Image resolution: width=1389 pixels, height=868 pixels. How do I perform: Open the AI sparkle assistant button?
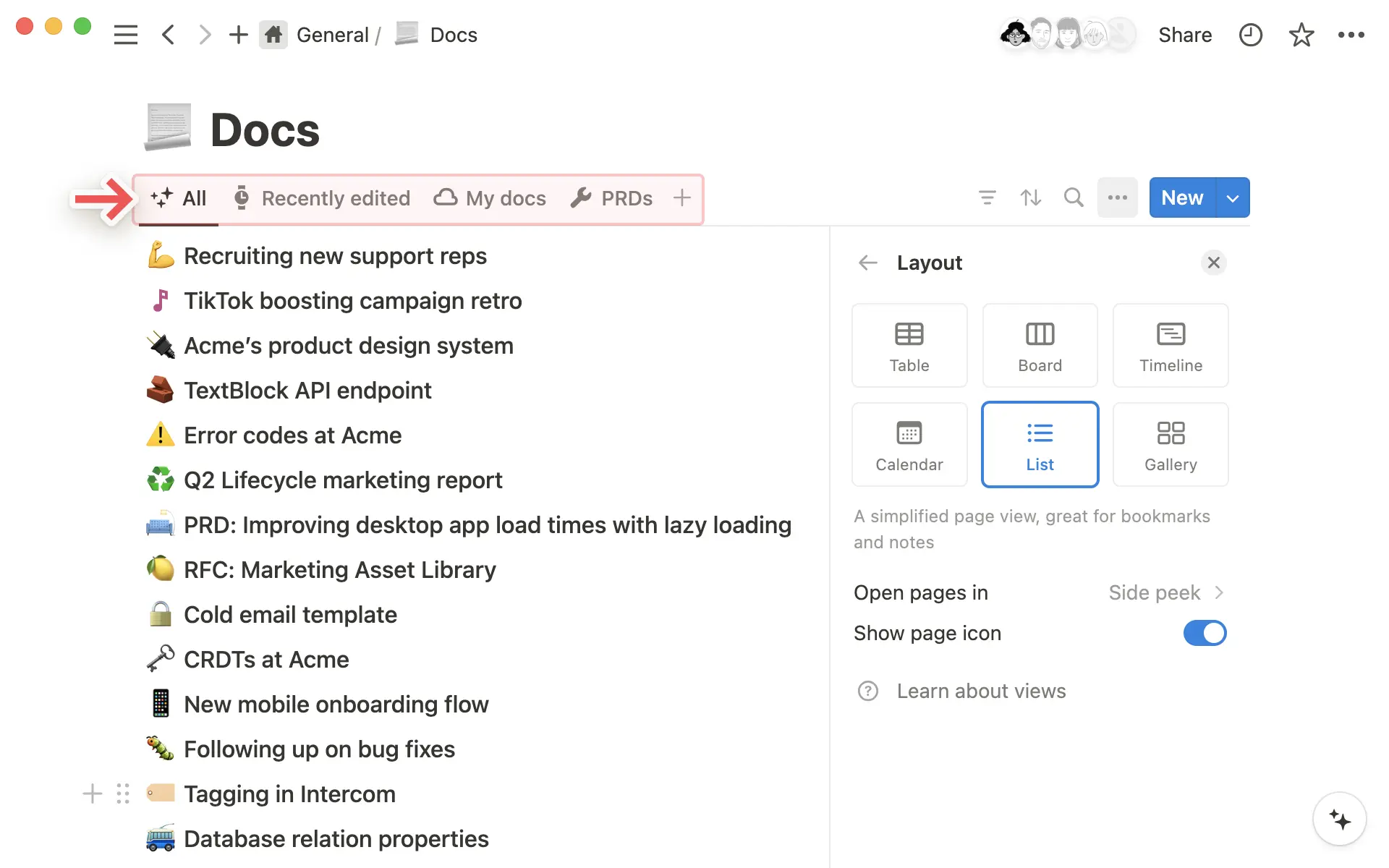(1339, 819)
